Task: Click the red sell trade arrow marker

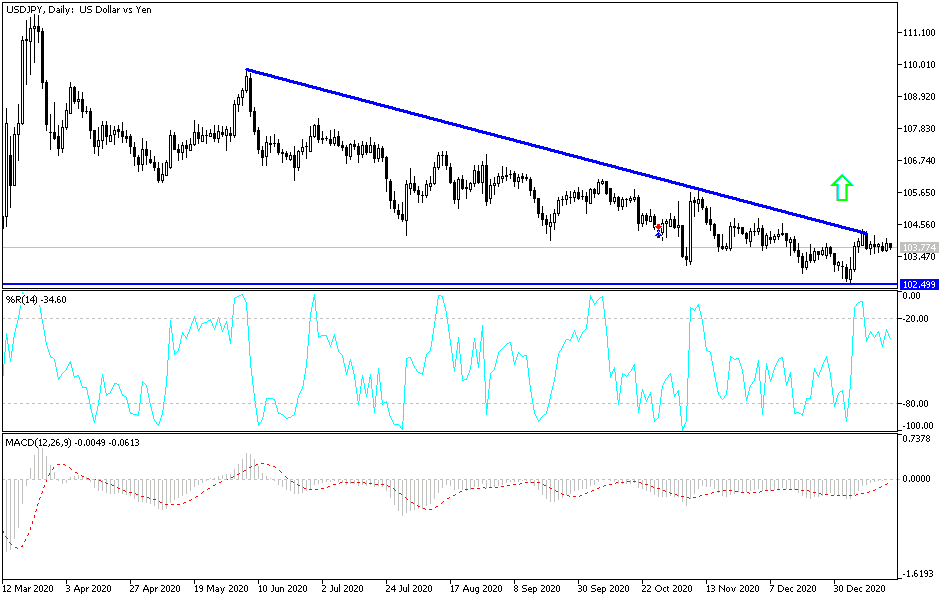Action: point(658,226)
